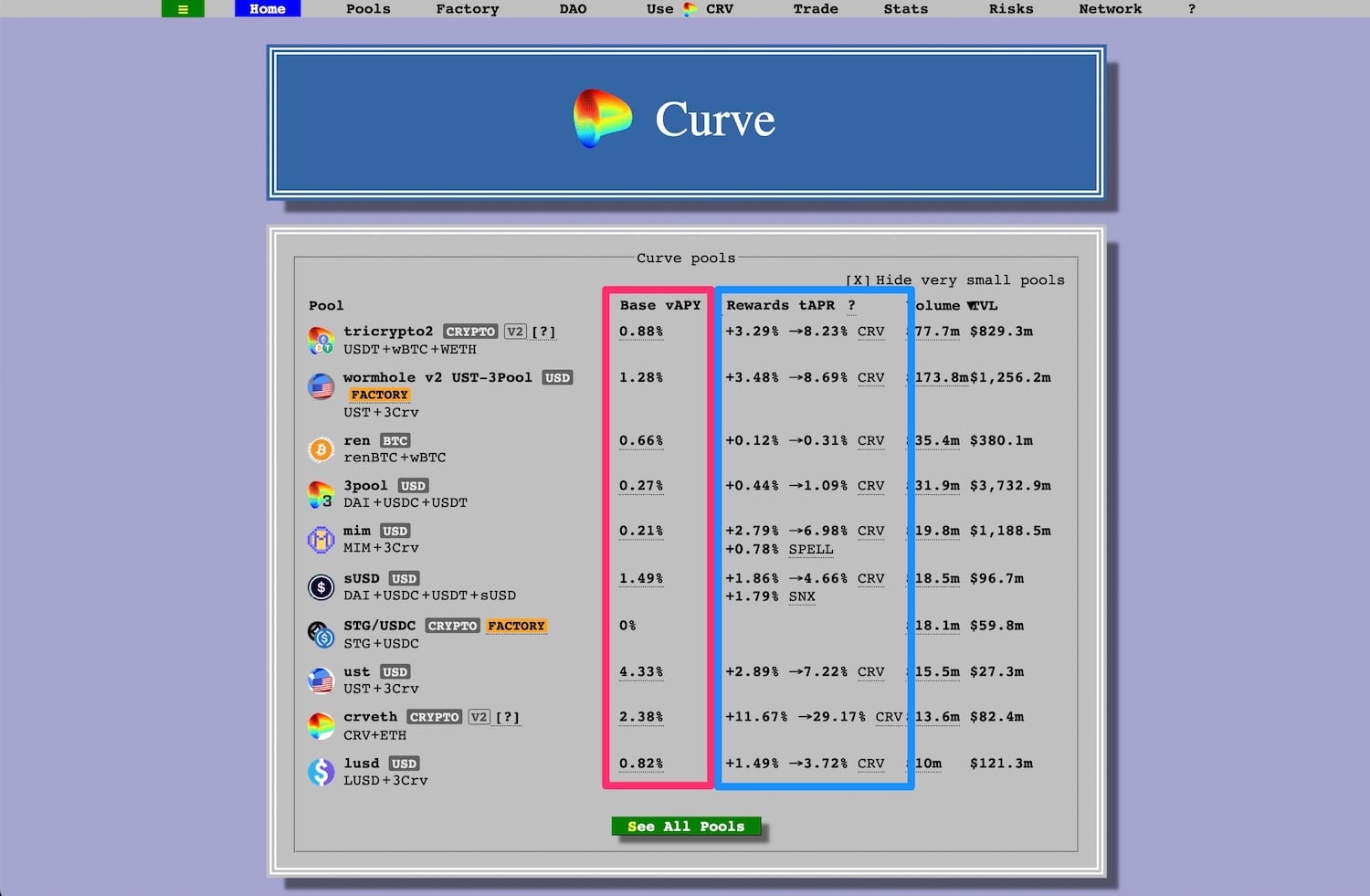1370x896 pixels.
Task: Click the renBTC+wBTC token list
Action: point(395,458)
